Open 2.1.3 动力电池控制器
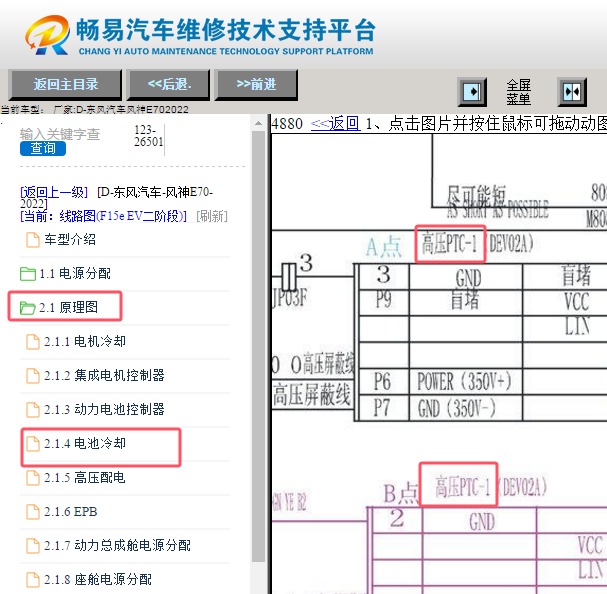The image size is (607, 594). coord(104,409)
